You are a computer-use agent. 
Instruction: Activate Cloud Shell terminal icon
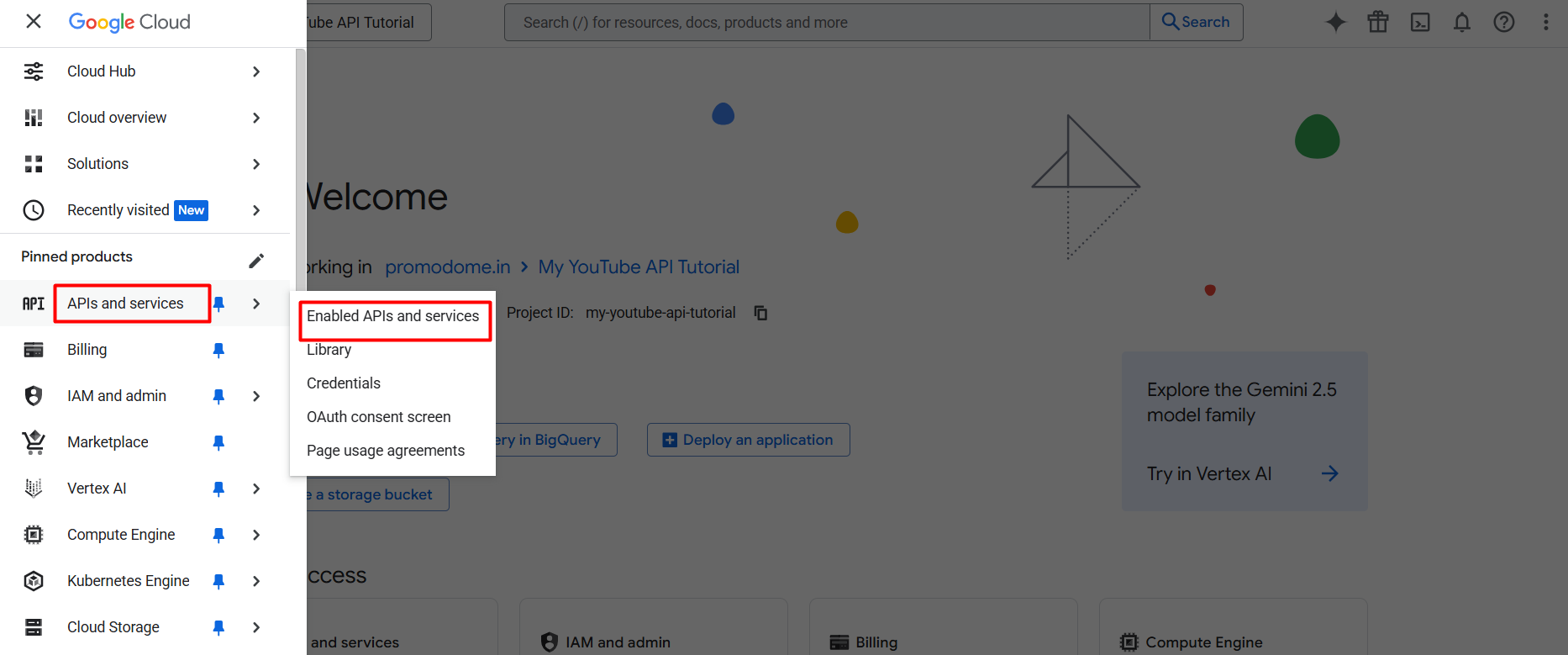coord(1420,22)
